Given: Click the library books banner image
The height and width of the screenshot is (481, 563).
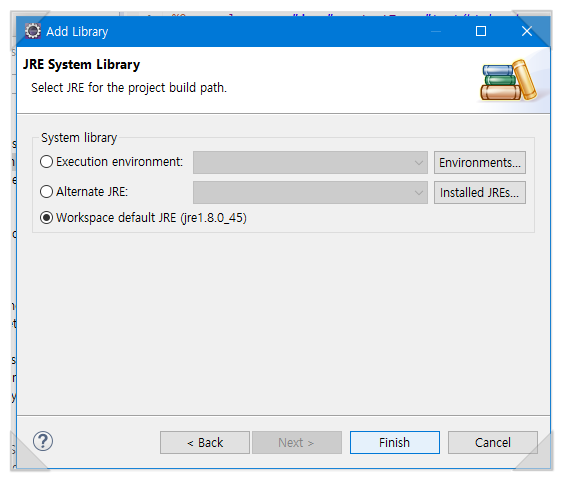Looking at the screenshot, I should (x=508, y=80).
